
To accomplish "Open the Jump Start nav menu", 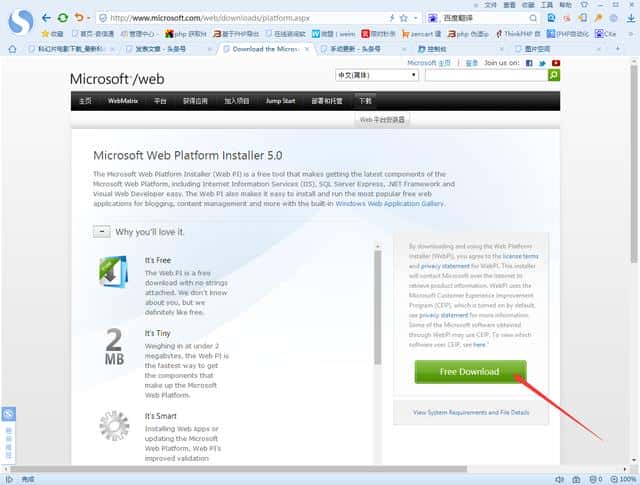I will [x=280, y=101].
